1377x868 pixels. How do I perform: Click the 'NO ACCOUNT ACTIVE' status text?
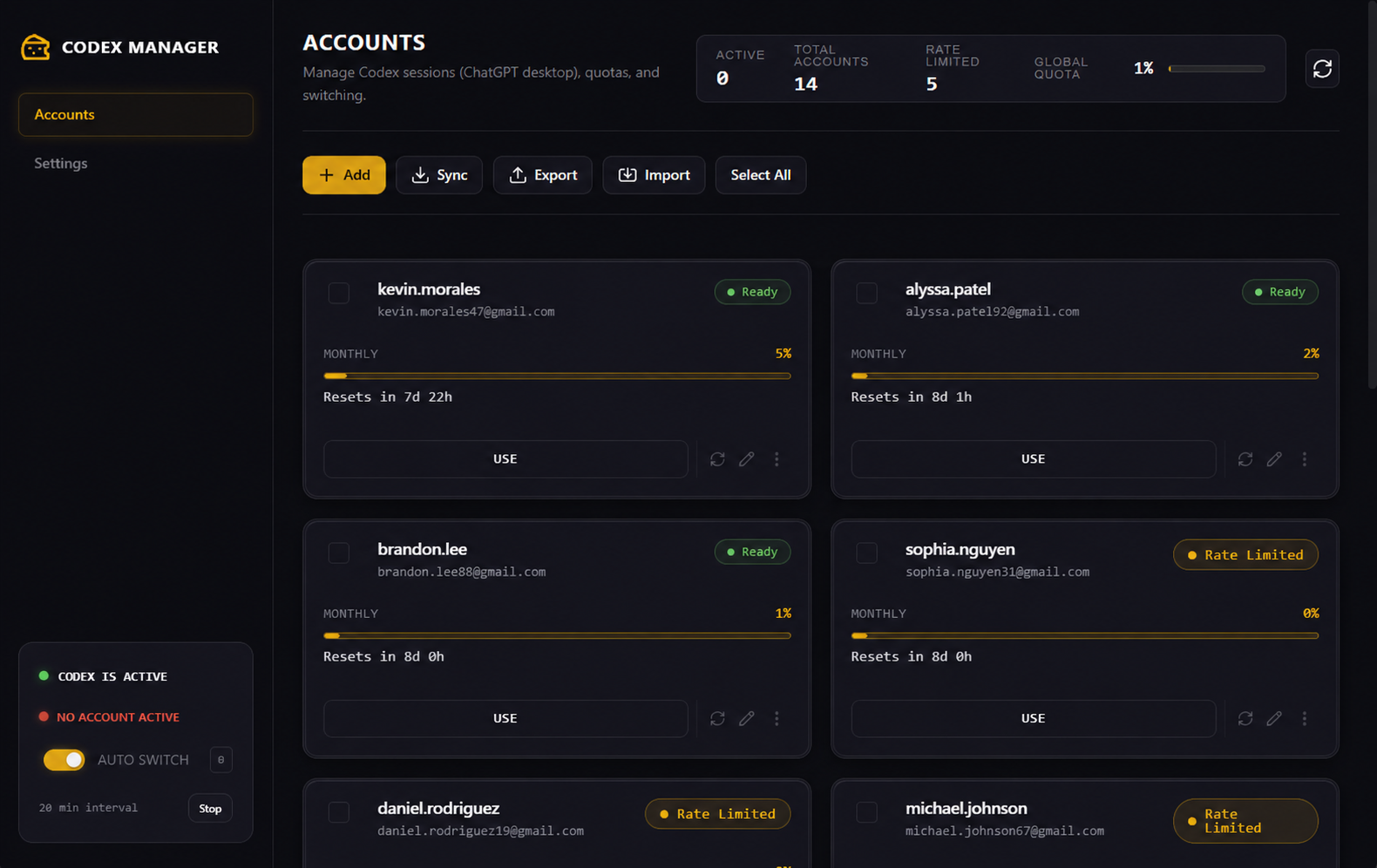click(x=118, y=717)
